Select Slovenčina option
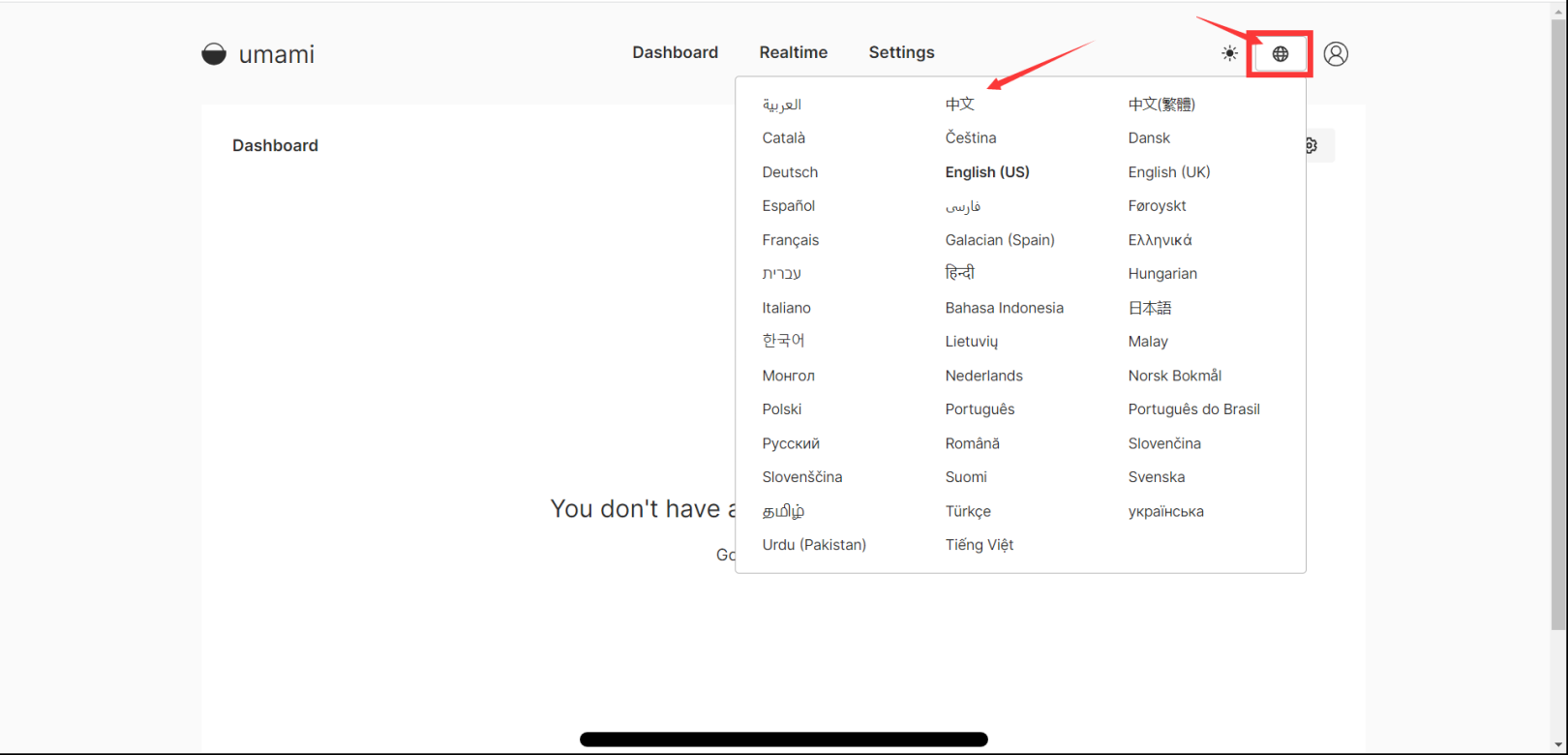 click(1164, 443)
